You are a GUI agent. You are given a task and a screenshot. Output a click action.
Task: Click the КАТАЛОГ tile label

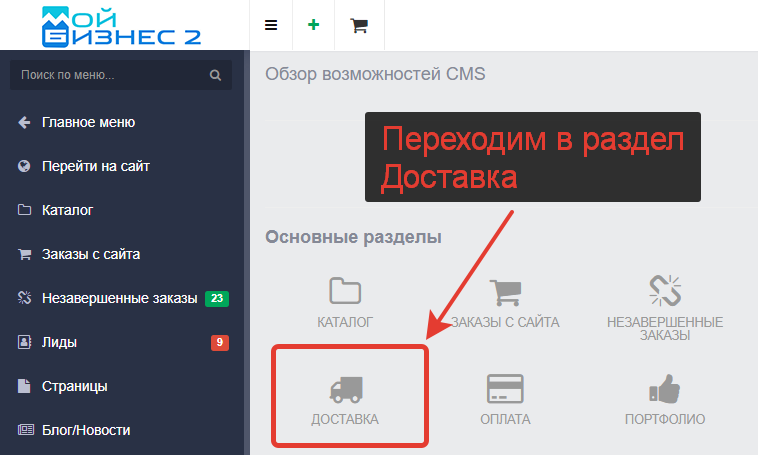(345, 323)
